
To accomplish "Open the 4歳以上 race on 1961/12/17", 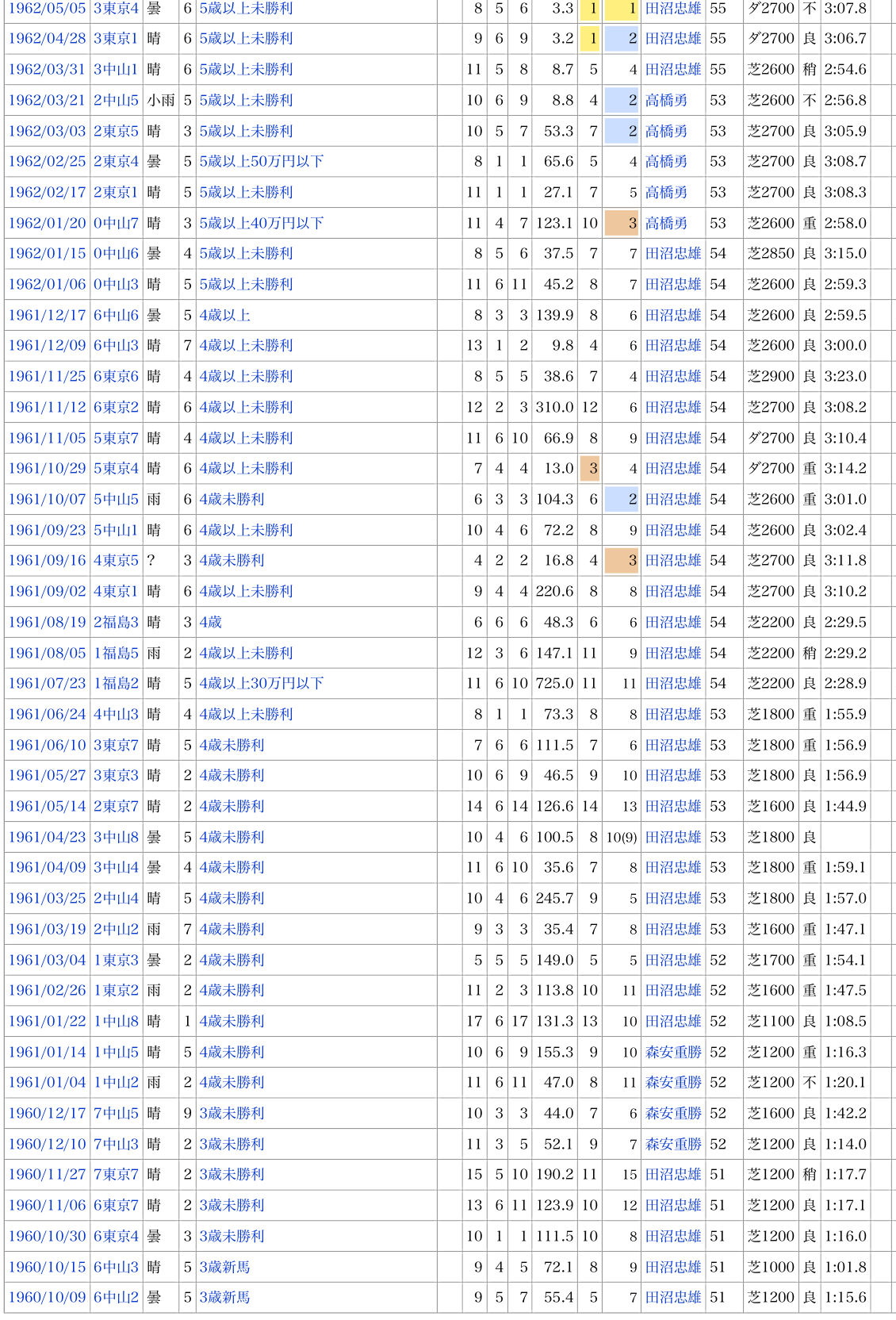I will point(224,315).
